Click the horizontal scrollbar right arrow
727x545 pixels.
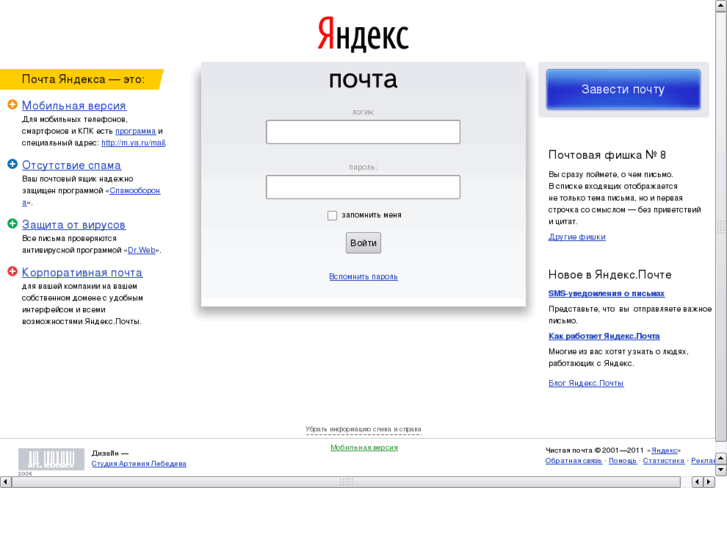tap(708, 482)
